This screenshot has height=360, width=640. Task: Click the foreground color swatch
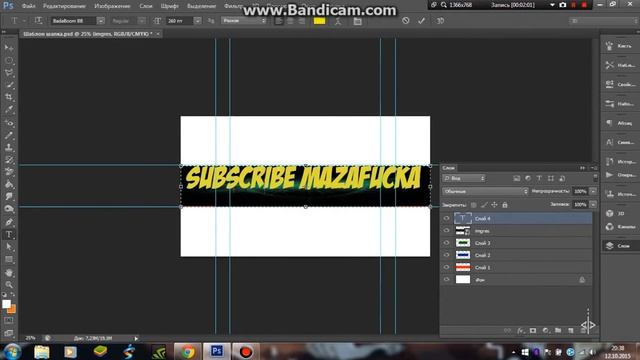(x=6, y=304)
